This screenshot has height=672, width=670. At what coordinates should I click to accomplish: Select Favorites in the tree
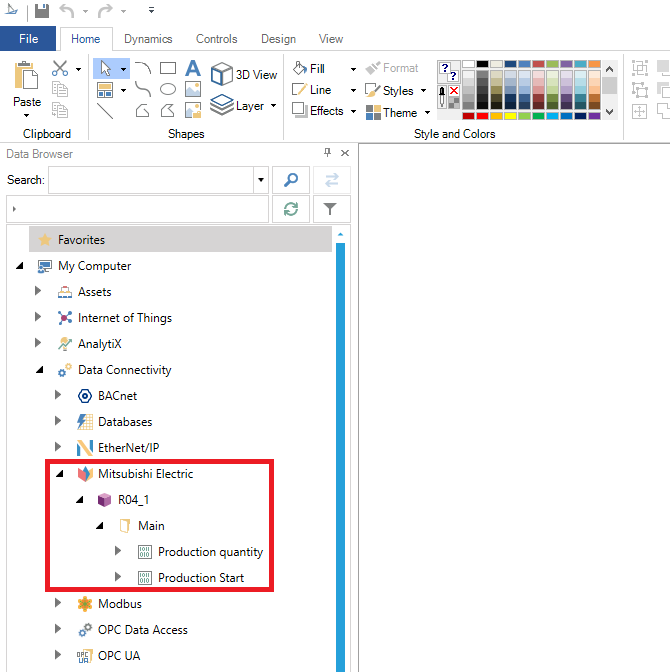(x=180, y=240)
